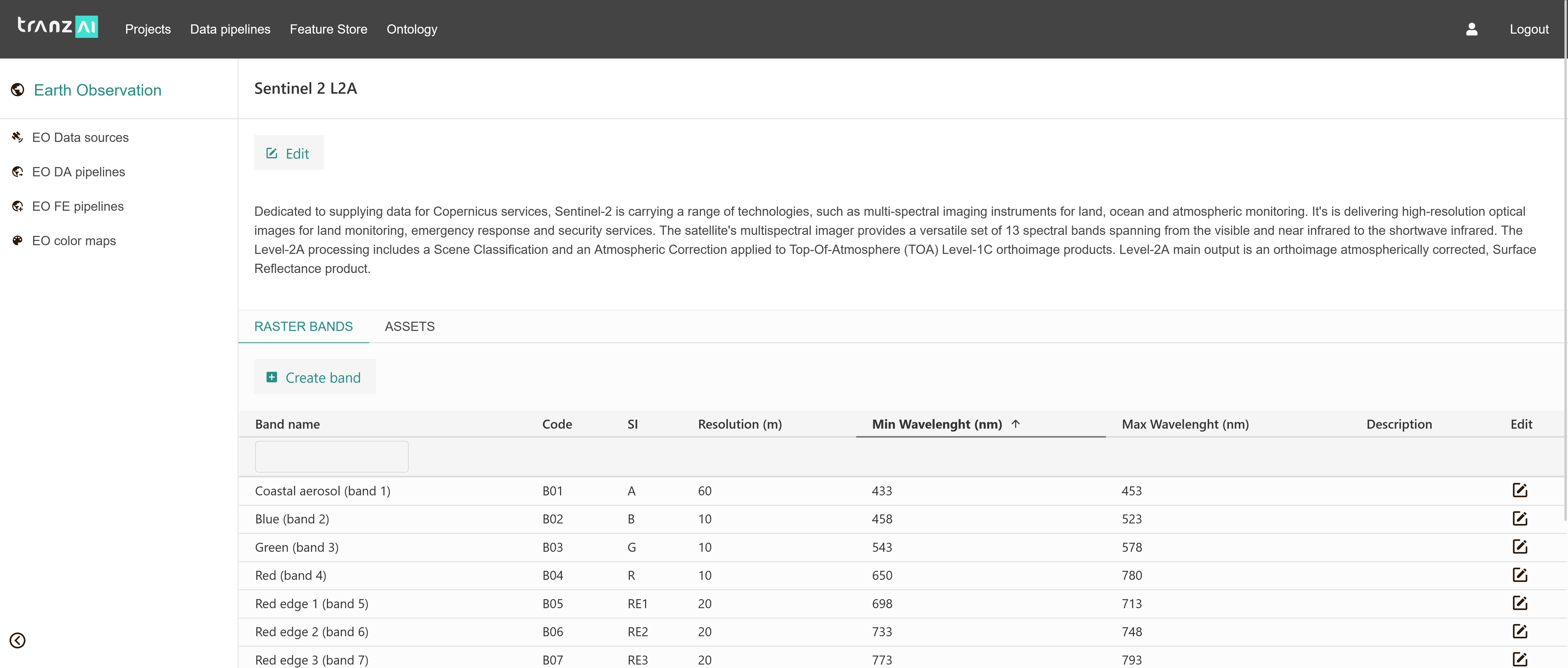Select the Coastal aerosol (band 1) cell

[323, 491]
